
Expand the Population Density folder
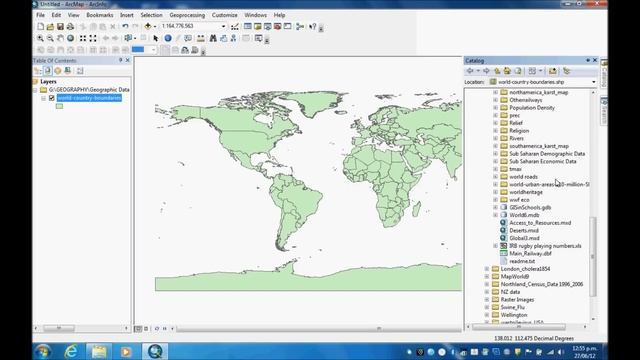496,108
